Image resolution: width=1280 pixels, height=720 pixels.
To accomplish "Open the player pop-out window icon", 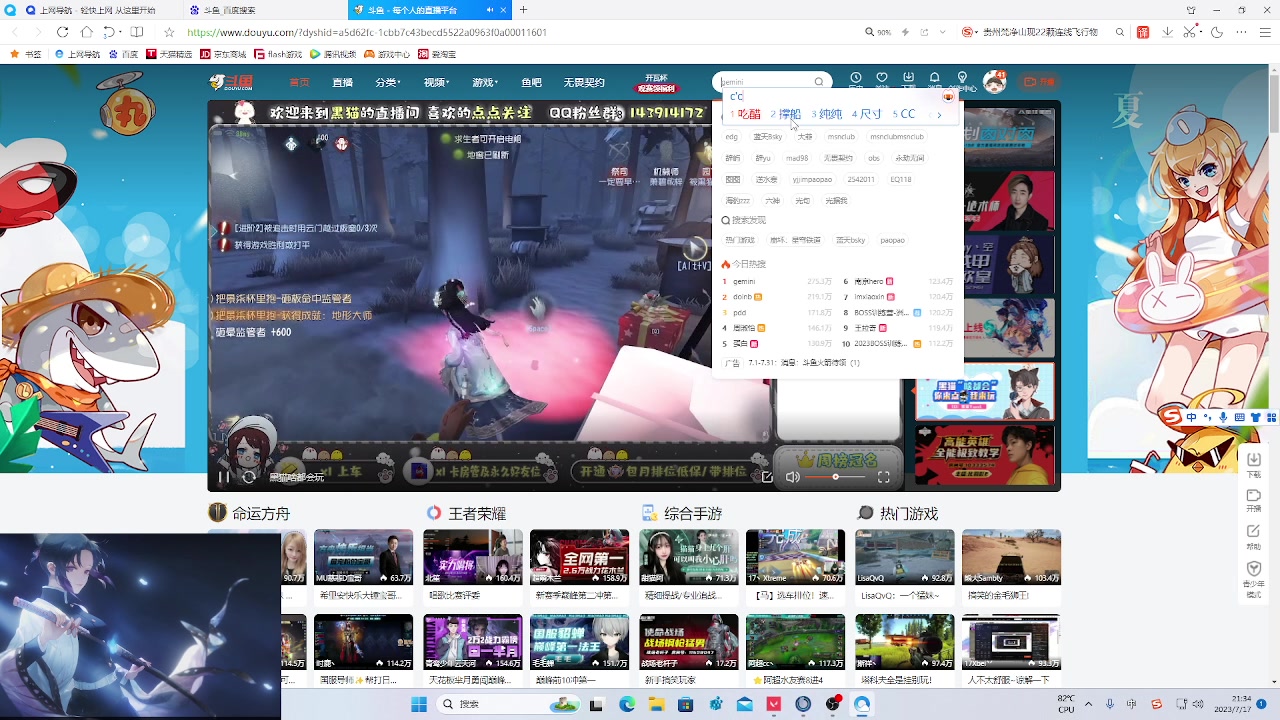I will click(767, 477).
